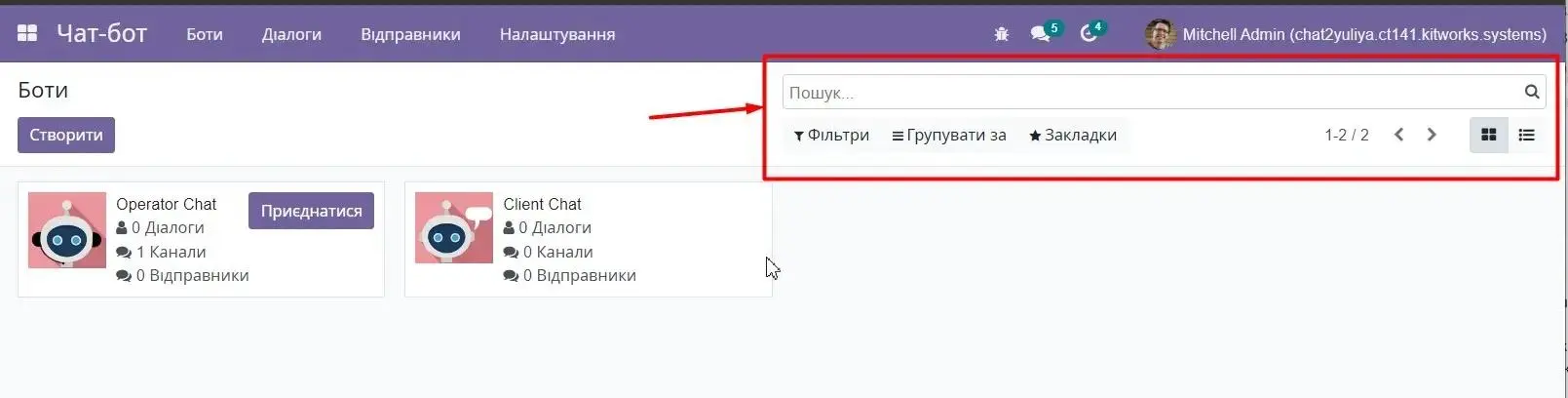Open the Діалоги menu
The height and width of the screenshot is (398, 1568).
pyautogui.click(x=291, y=34)
